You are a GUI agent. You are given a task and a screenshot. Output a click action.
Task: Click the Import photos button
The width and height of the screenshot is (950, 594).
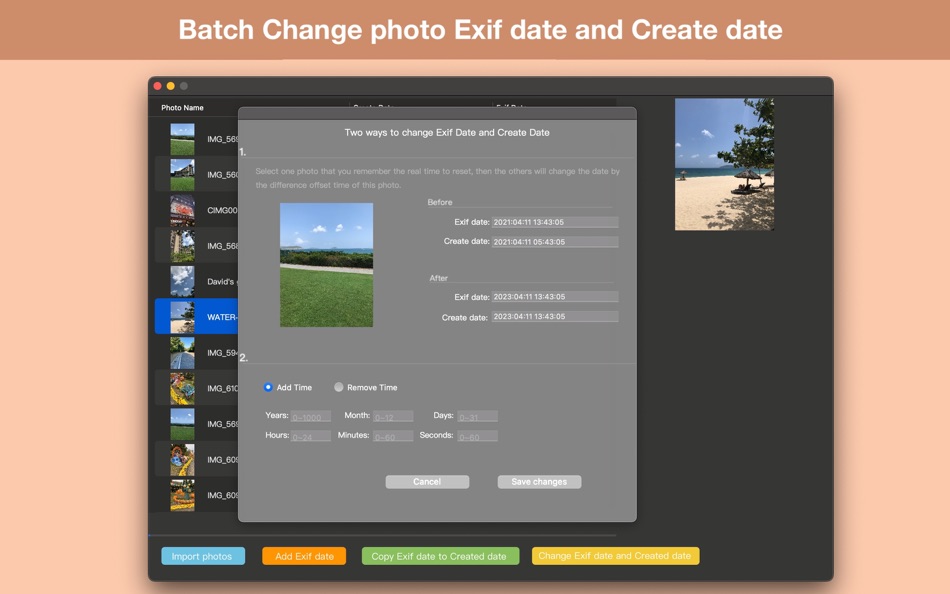pos(203,555)
